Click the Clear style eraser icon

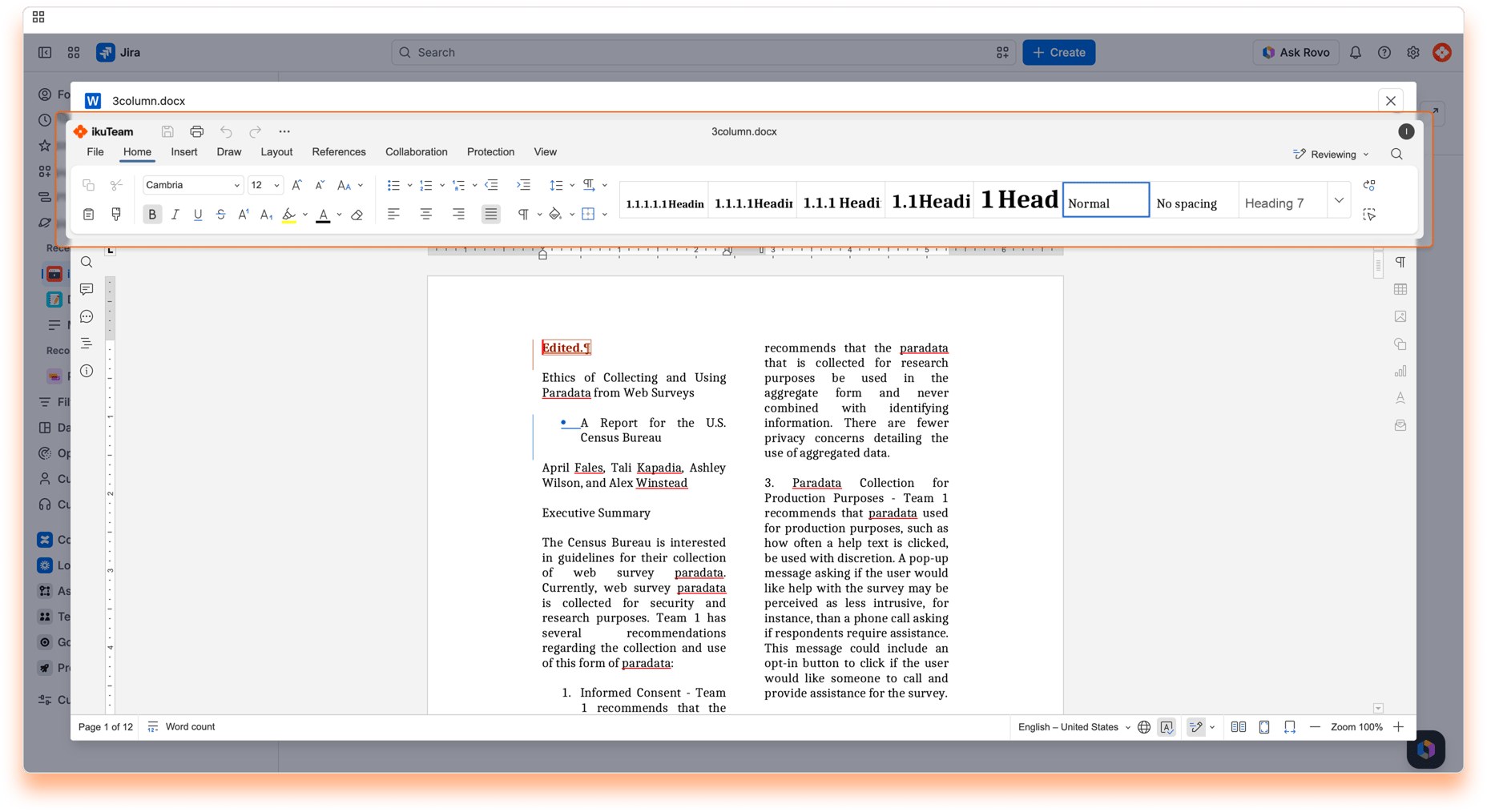coord(357,215)
